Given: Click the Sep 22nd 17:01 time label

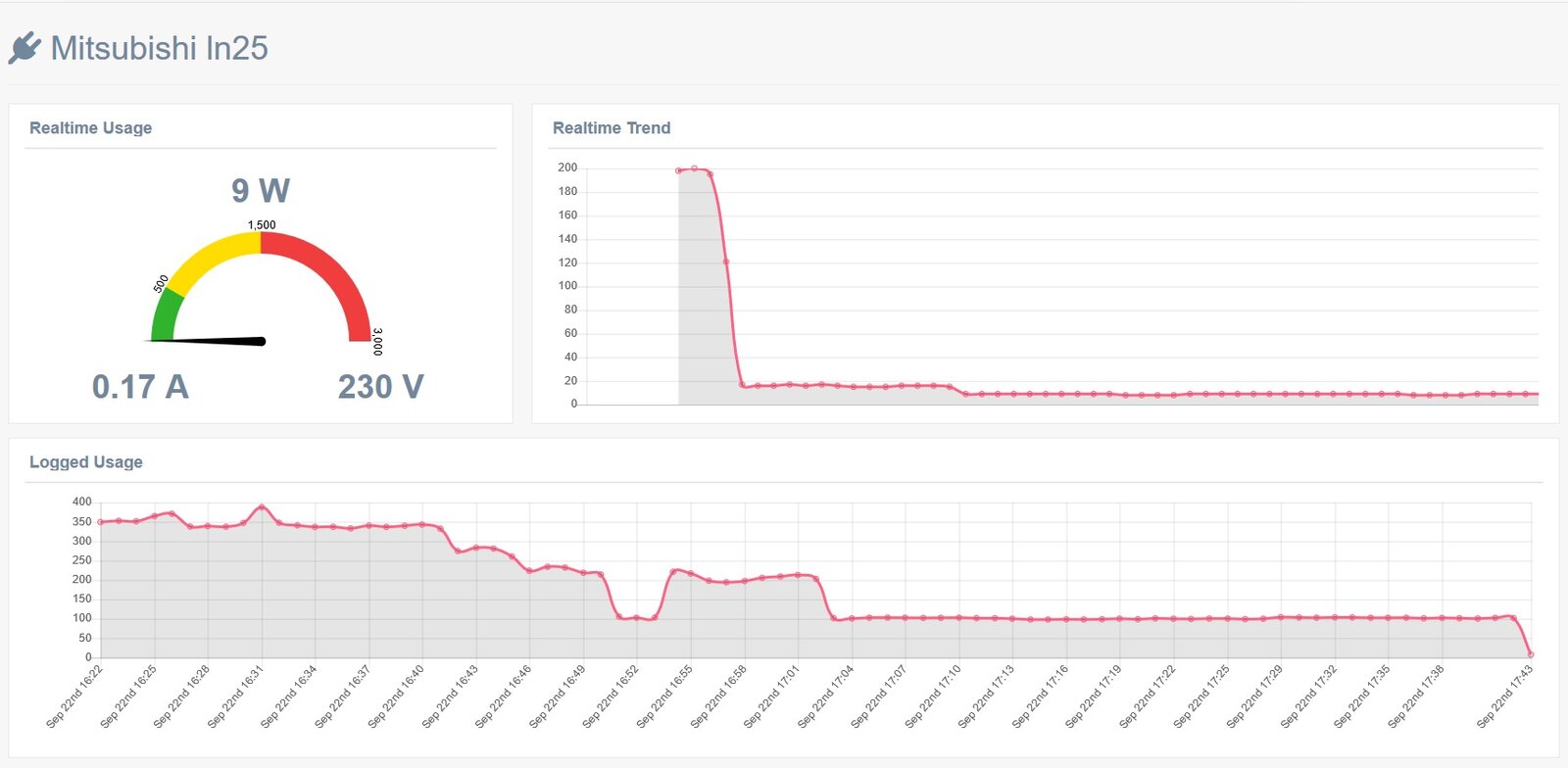Looking at the screenshot, I should click(x=771, y=696).
